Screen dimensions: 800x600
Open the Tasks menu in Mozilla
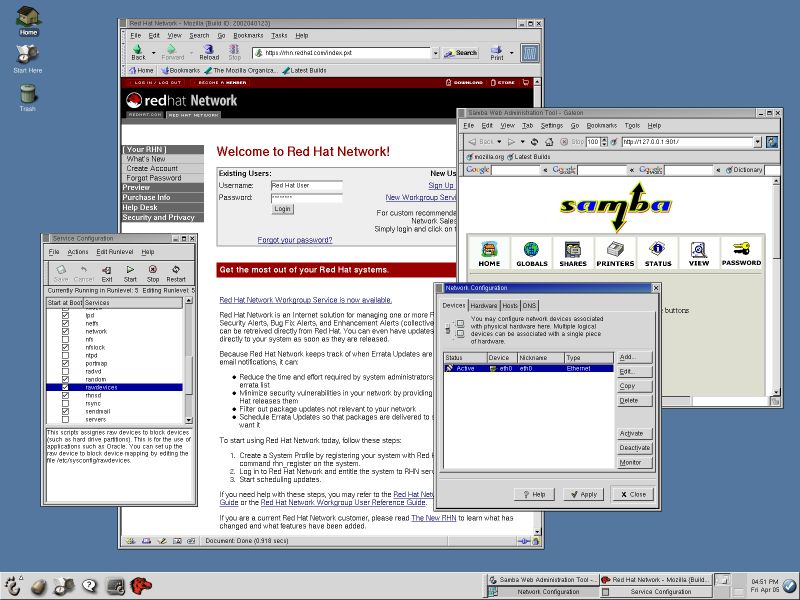[x=279, y=36]
